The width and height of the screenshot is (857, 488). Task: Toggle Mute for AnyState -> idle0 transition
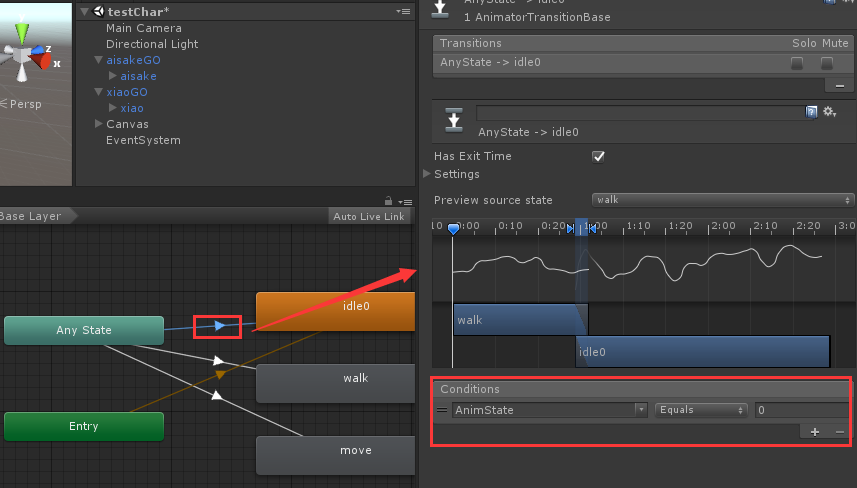coord(826,63)
